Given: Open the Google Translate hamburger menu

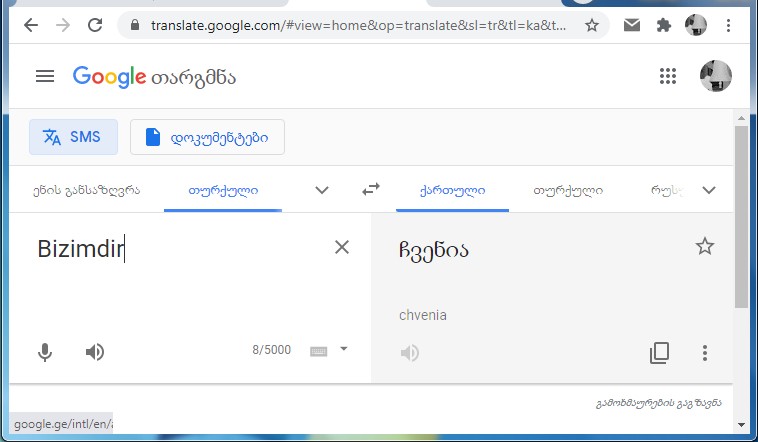Looking at the screenshot, I should (45, 76).
